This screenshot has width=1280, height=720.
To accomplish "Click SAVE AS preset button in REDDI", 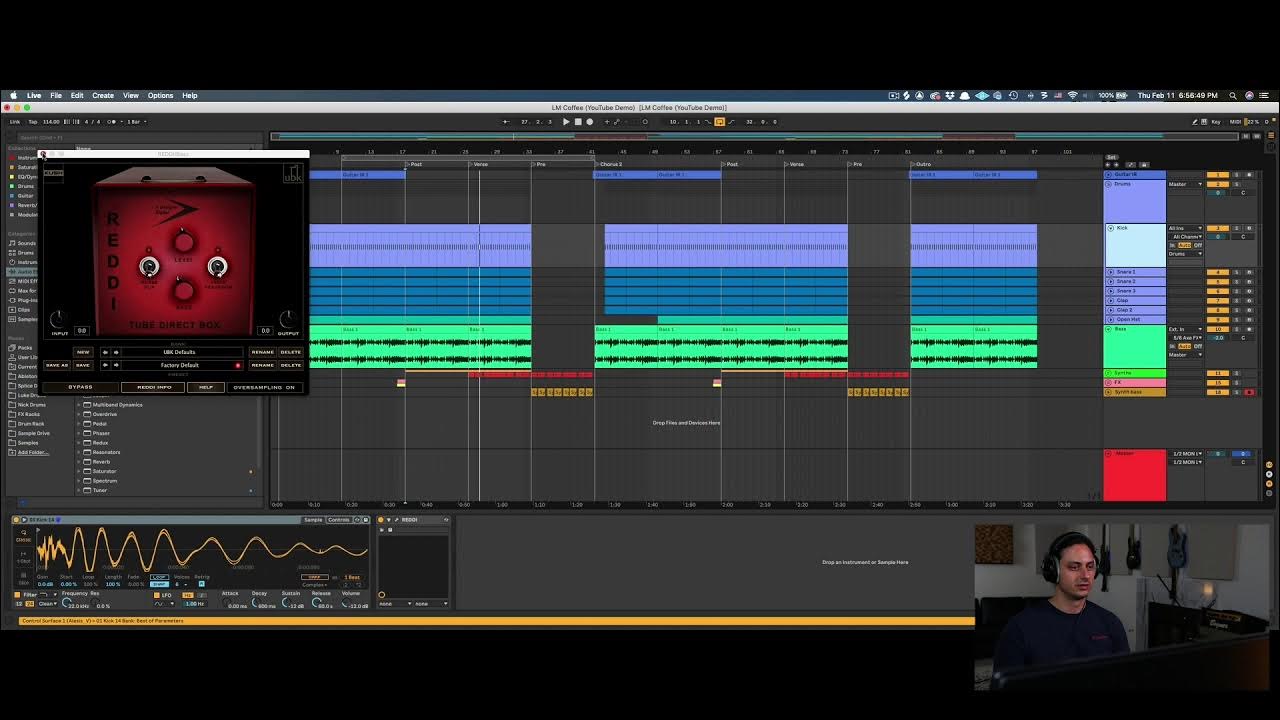I will point(57,365).
